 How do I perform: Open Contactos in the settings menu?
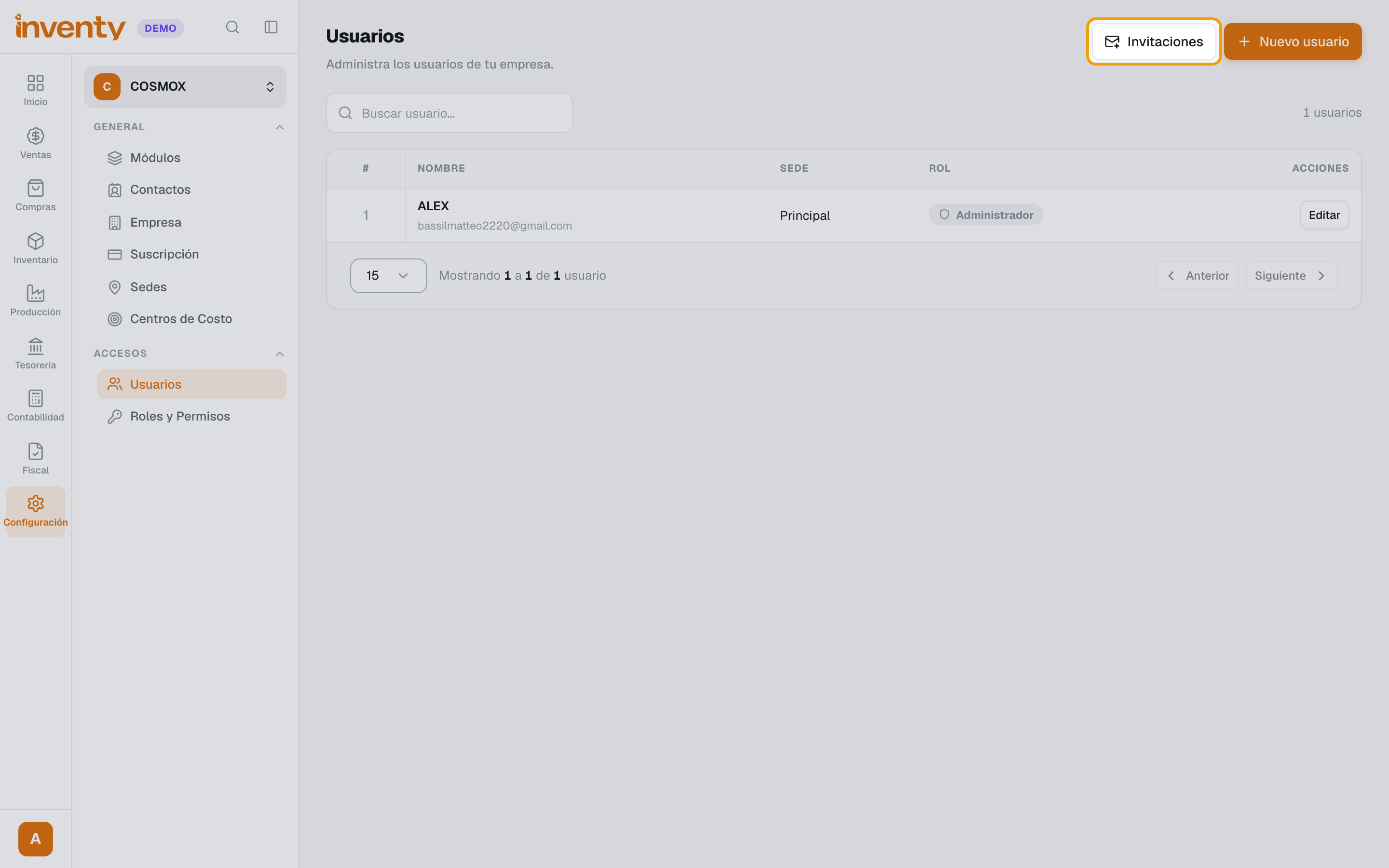191,190
